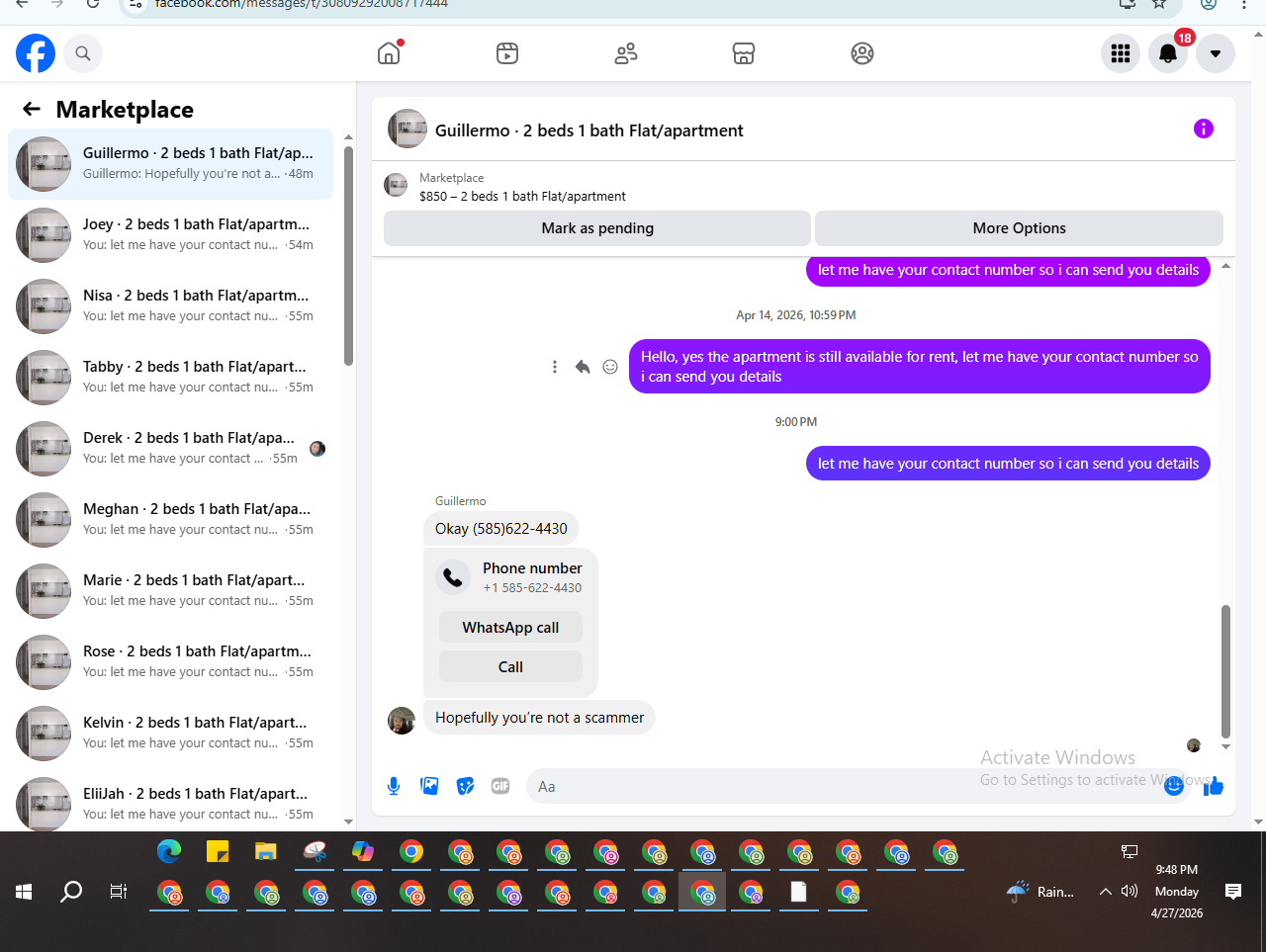
Task: Open the Marketplace storefront tab icon
Action: [744, 53]
